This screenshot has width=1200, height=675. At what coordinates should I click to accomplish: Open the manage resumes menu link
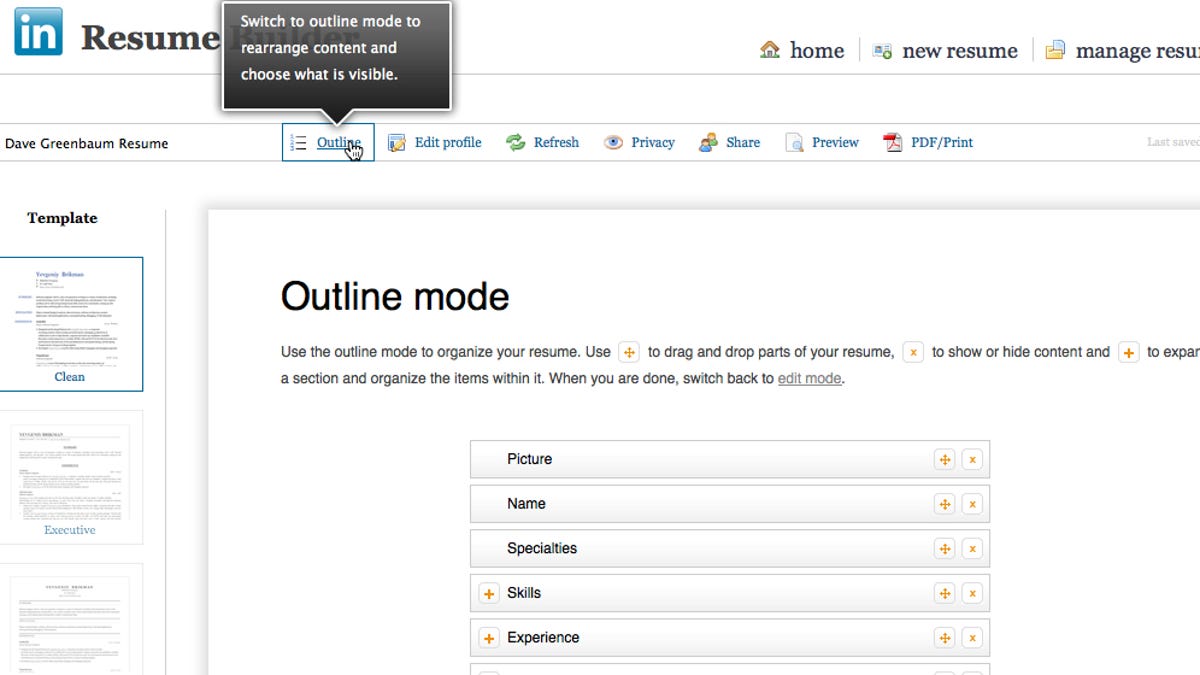pos(1138,50)
